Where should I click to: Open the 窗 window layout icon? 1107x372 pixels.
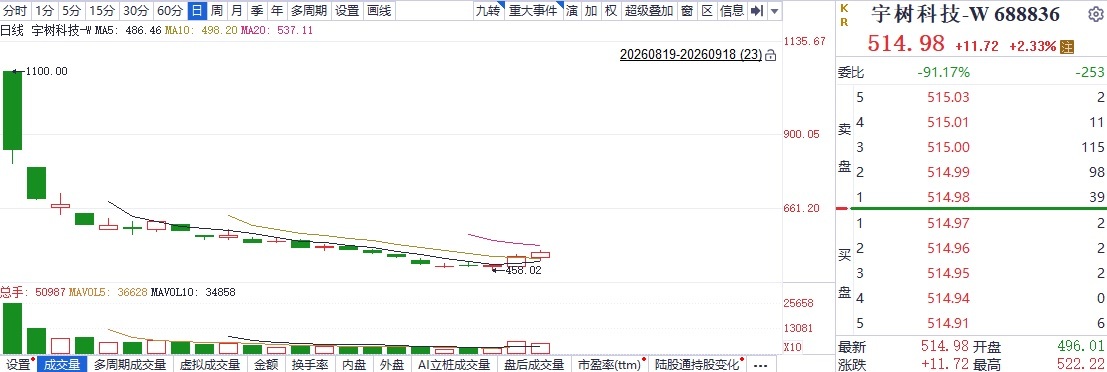pyautogui.click(x=686, y=11)
